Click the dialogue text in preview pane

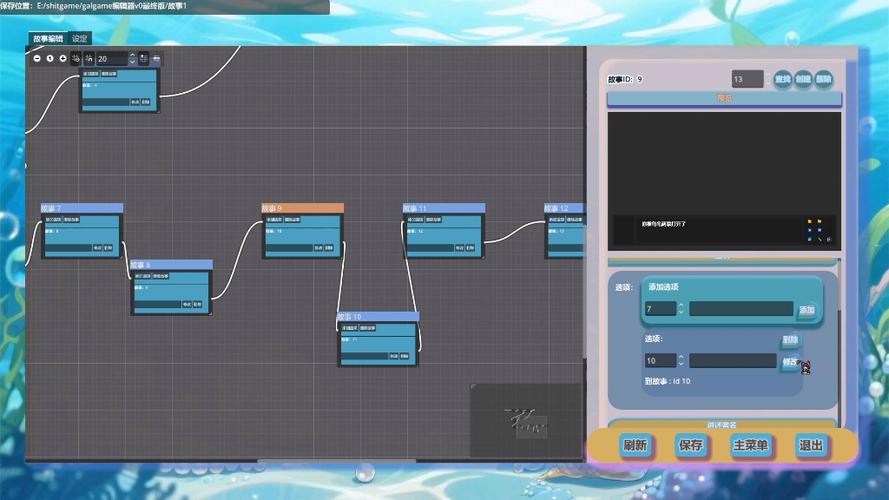point(663,224)
